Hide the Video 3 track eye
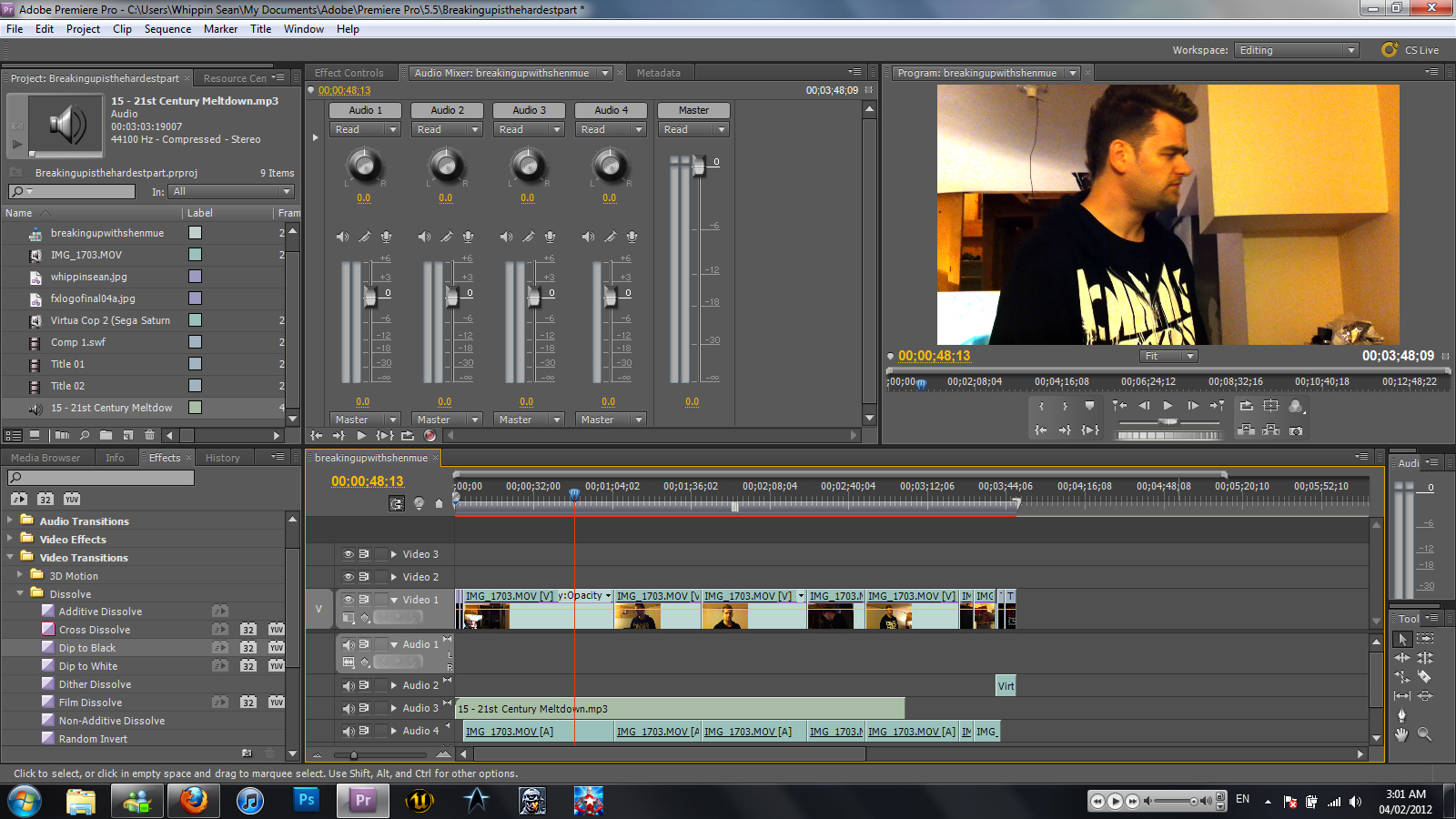1456x819 pixels. pos(348,554)
